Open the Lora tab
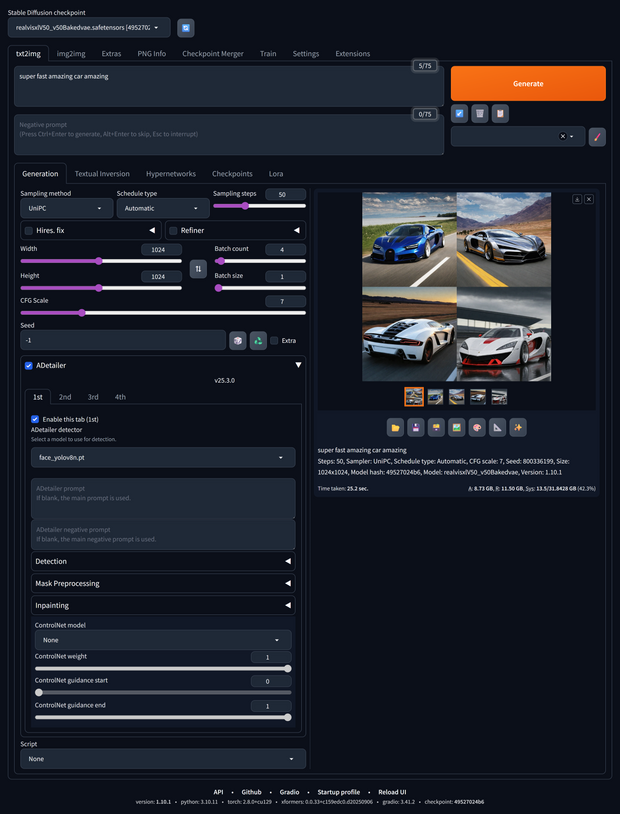 (x=275, y=174)
